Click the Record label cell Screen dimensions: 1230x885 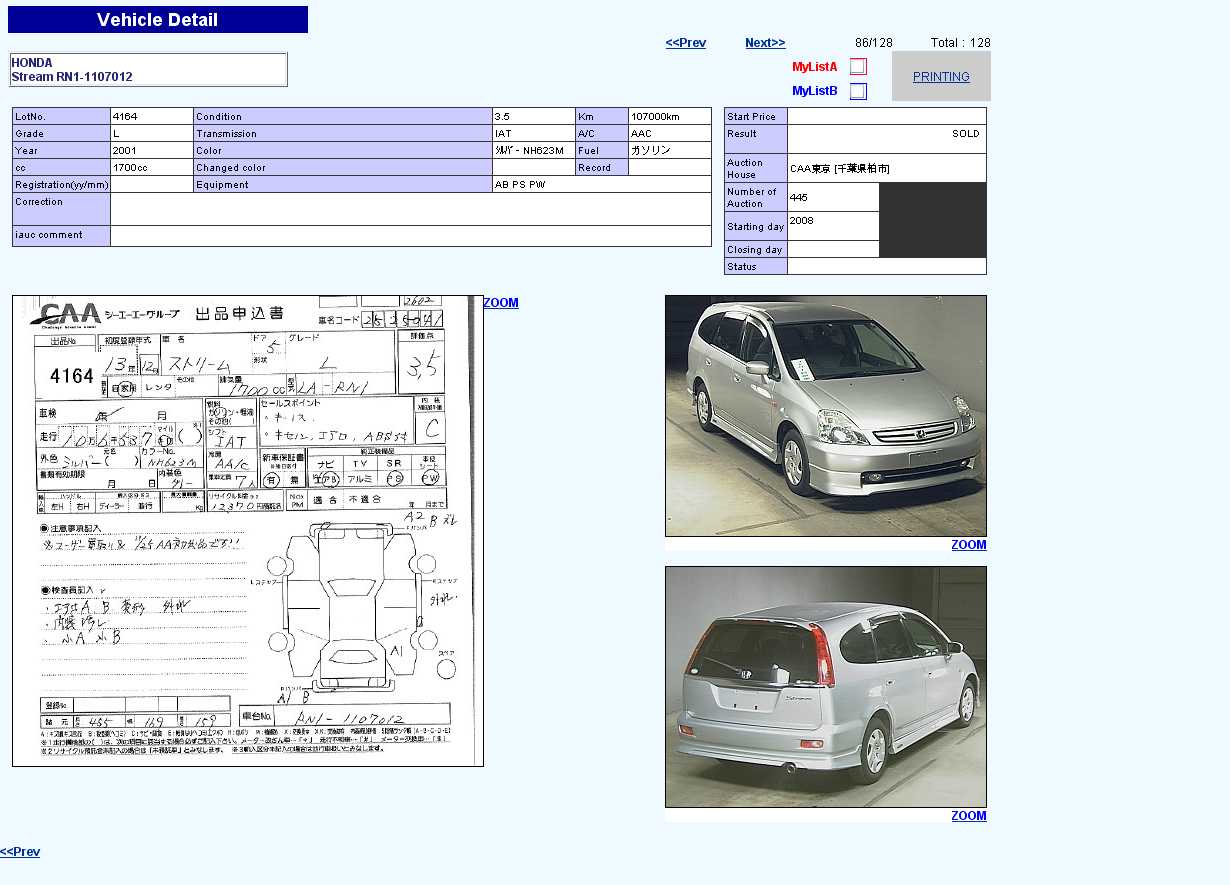[x=602, y=168]
